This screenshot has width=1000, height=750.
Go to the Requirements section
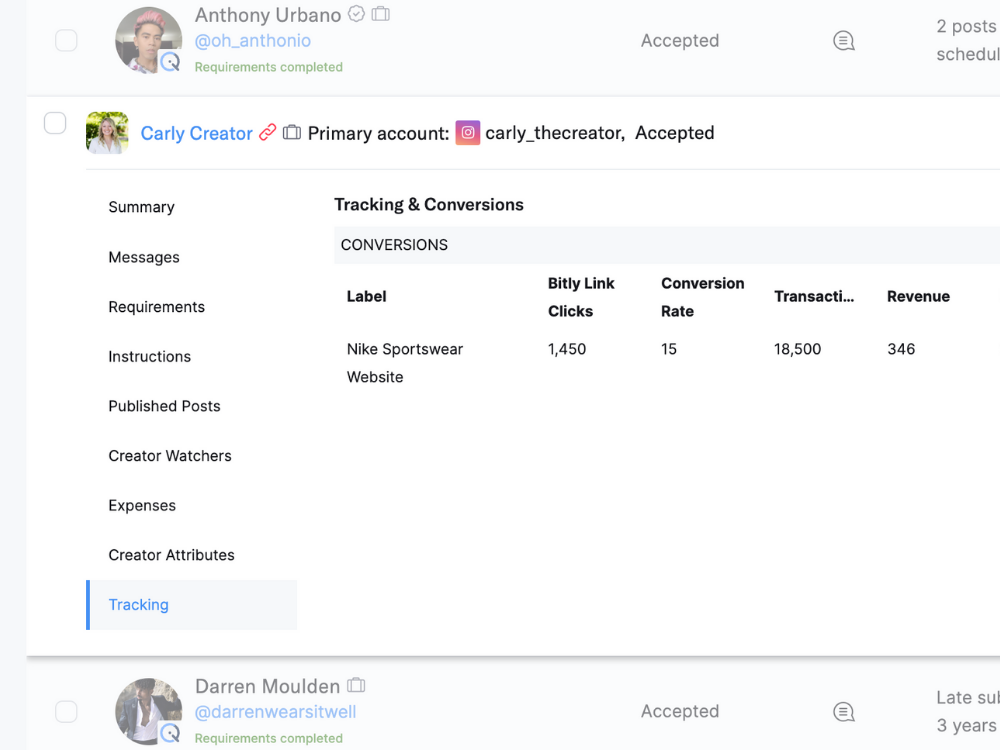coord(156,307)
